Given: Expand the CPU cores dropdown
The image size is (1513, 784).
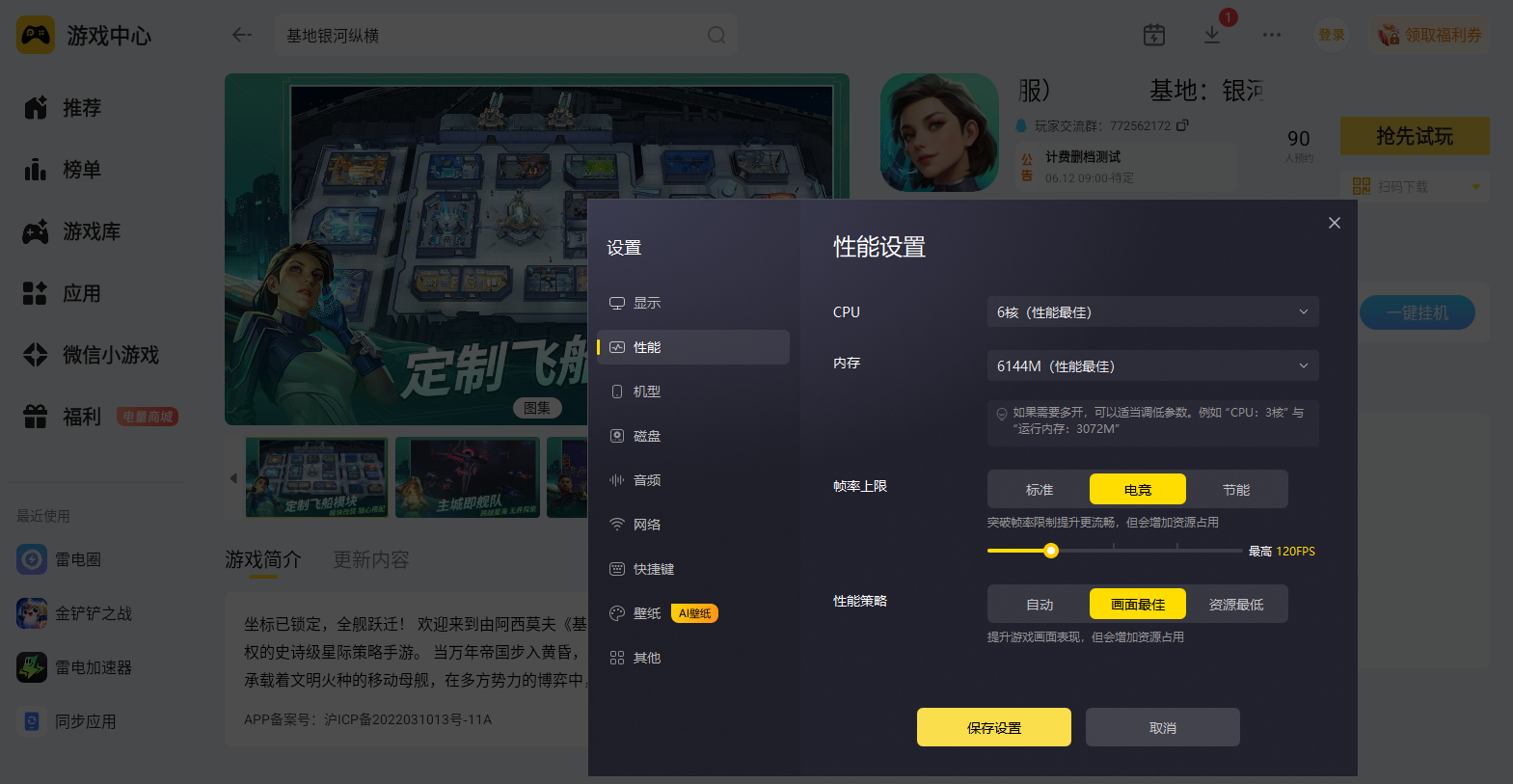Looking at the screenshot, I should [x=1153, y=312].
